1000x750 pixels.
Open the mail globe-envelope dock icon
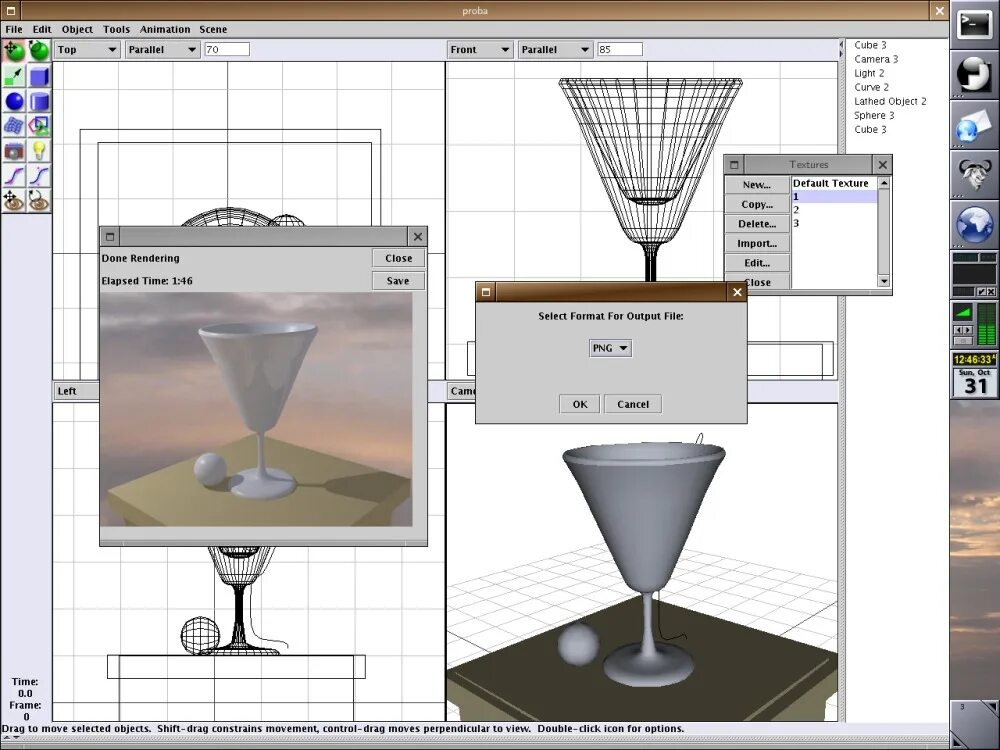click(974, 124)
